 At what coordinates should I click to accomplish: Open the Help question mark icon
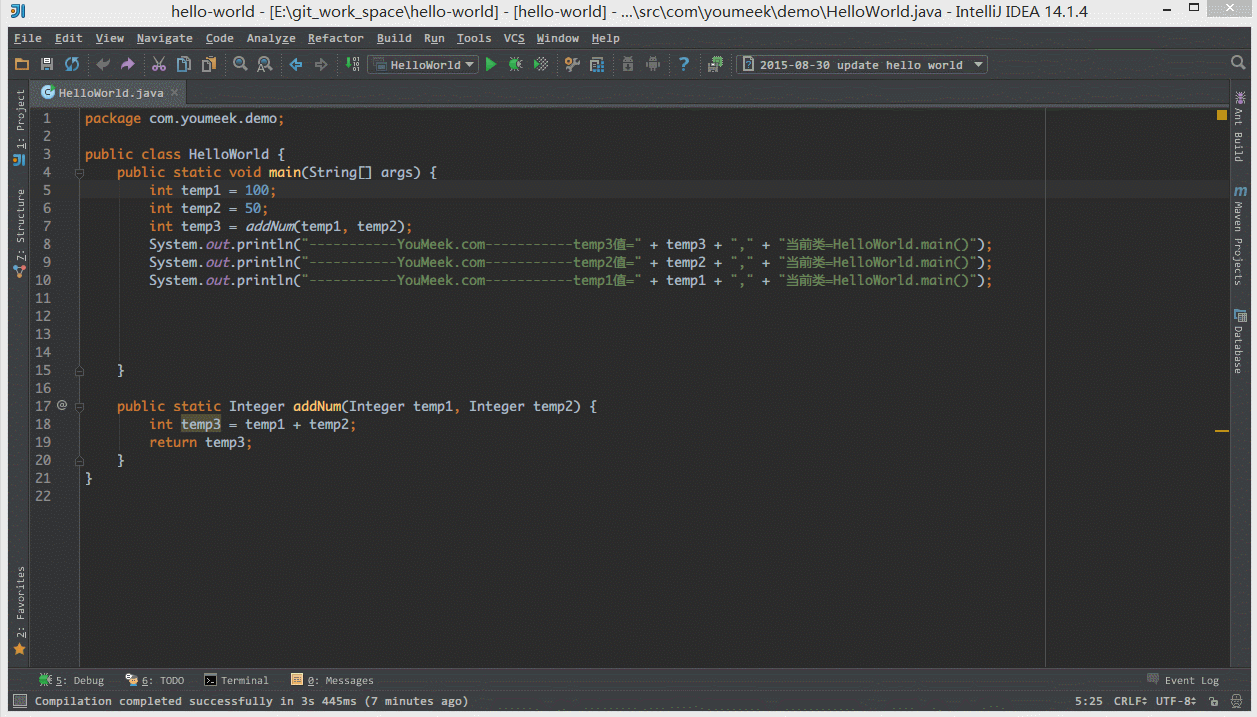click(684, 65)
